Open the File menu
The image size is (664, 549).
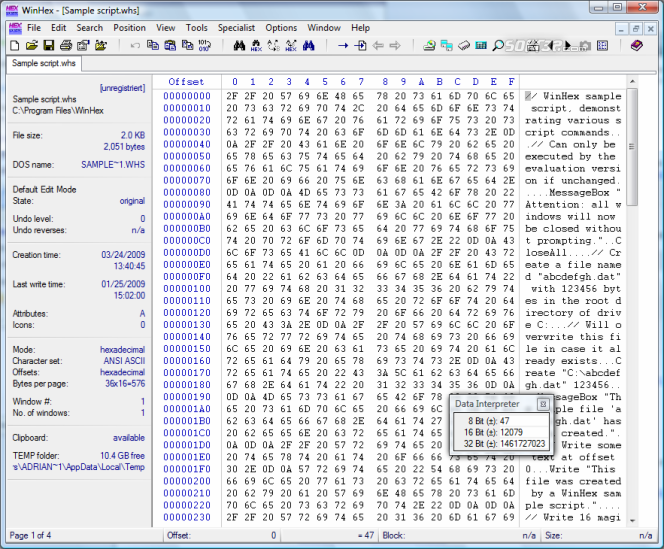click(34, 28)
